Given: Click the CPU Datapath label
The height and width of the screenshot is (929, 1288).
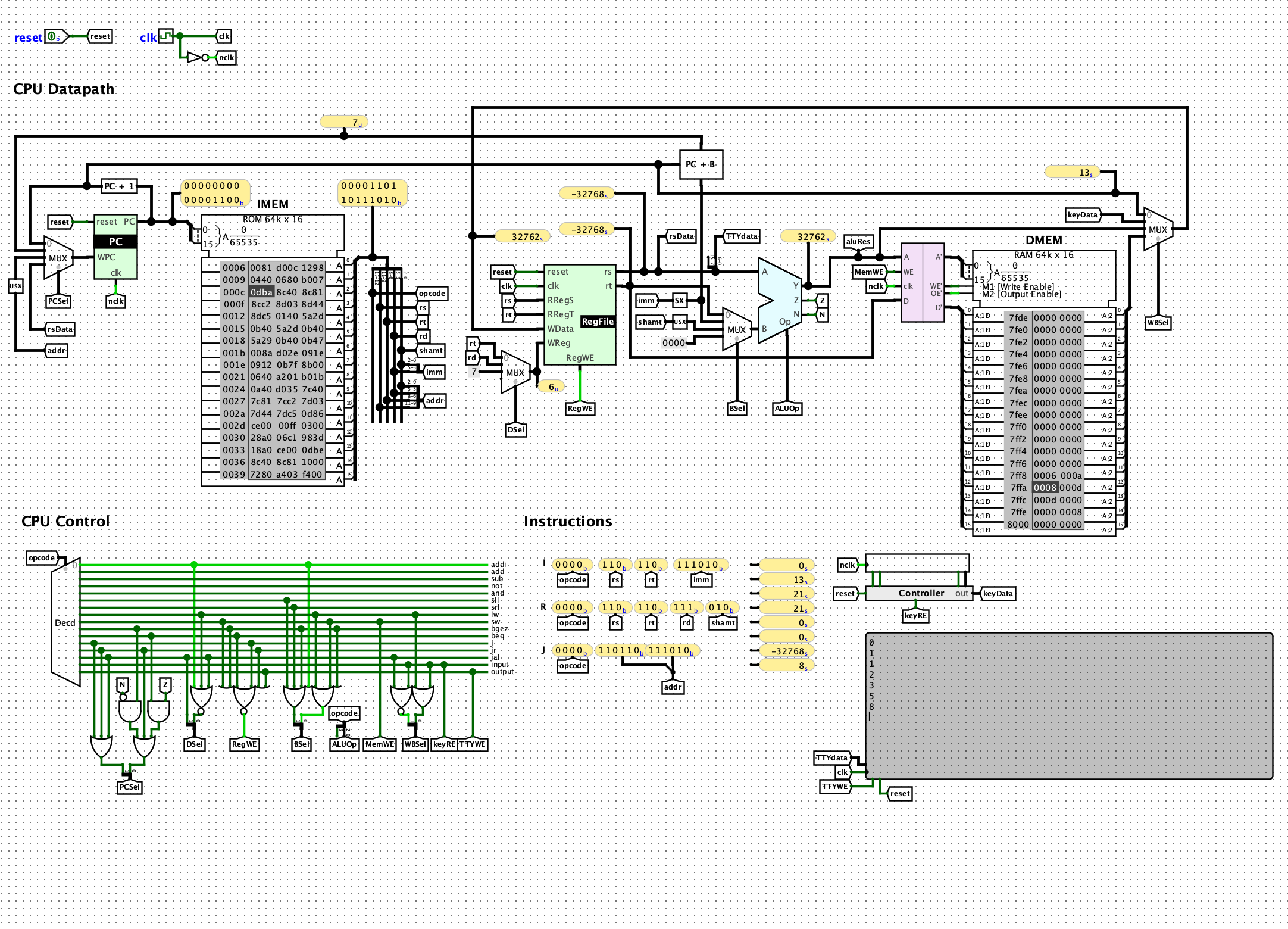Looking at the screenshot, I should (x=64, y=89).
